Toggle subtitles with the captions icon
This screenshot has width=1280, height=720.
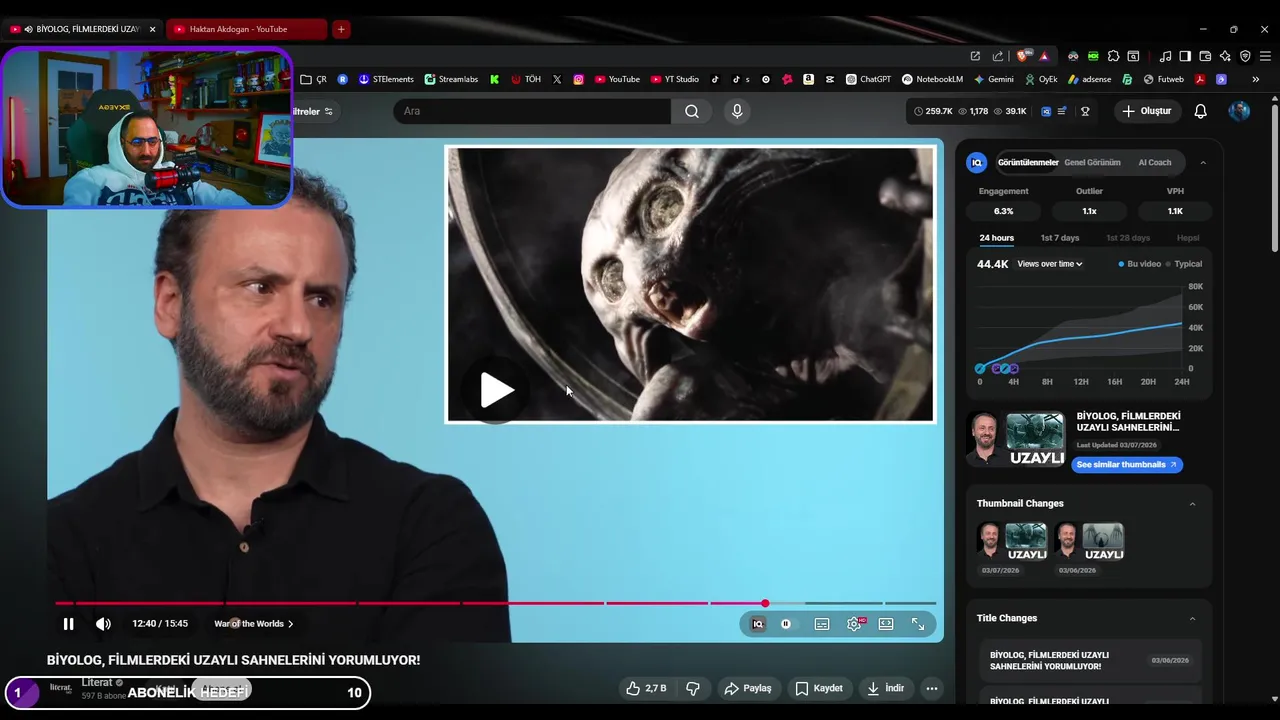[x=822, y=624]
